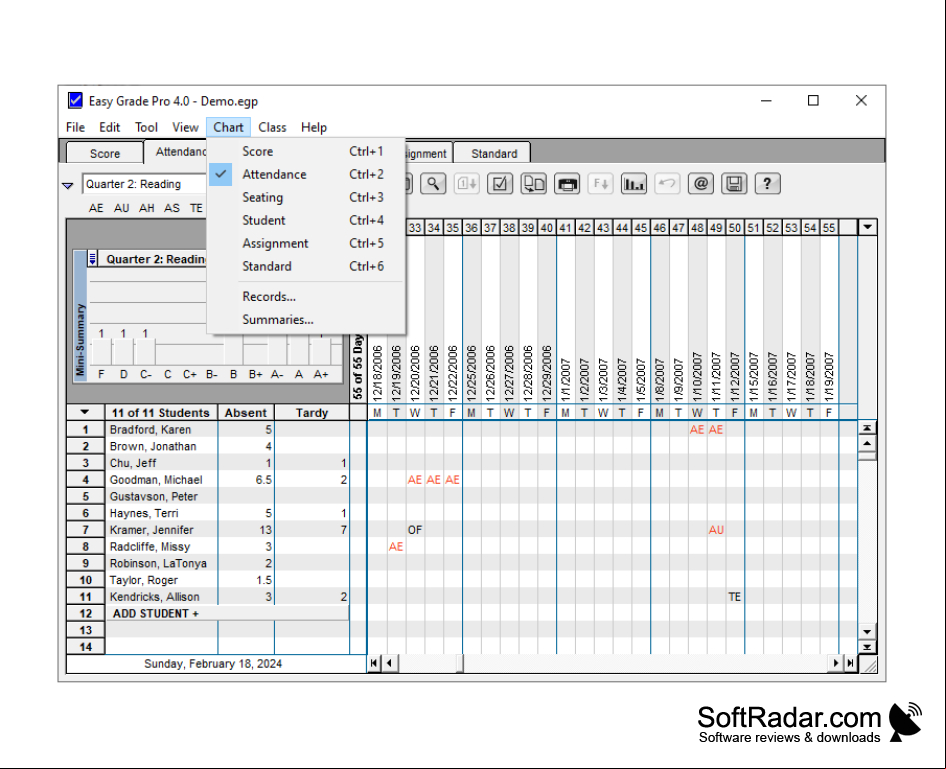Jump to first day with horizontal scroll button
The width and height of the screenshot is (946, 769).
tap(374, 663)
